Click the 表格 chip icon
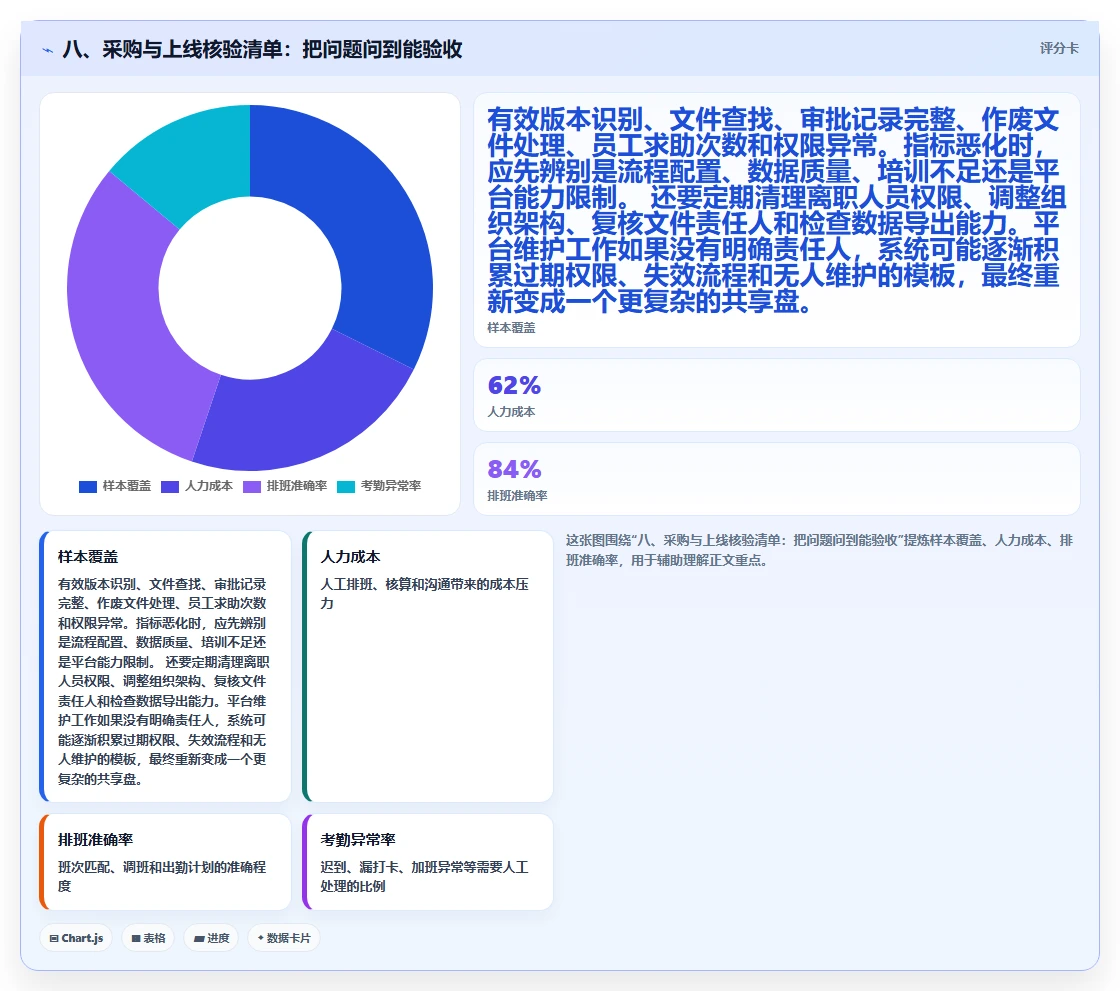 pyautogui.click(x=136, y=939)
